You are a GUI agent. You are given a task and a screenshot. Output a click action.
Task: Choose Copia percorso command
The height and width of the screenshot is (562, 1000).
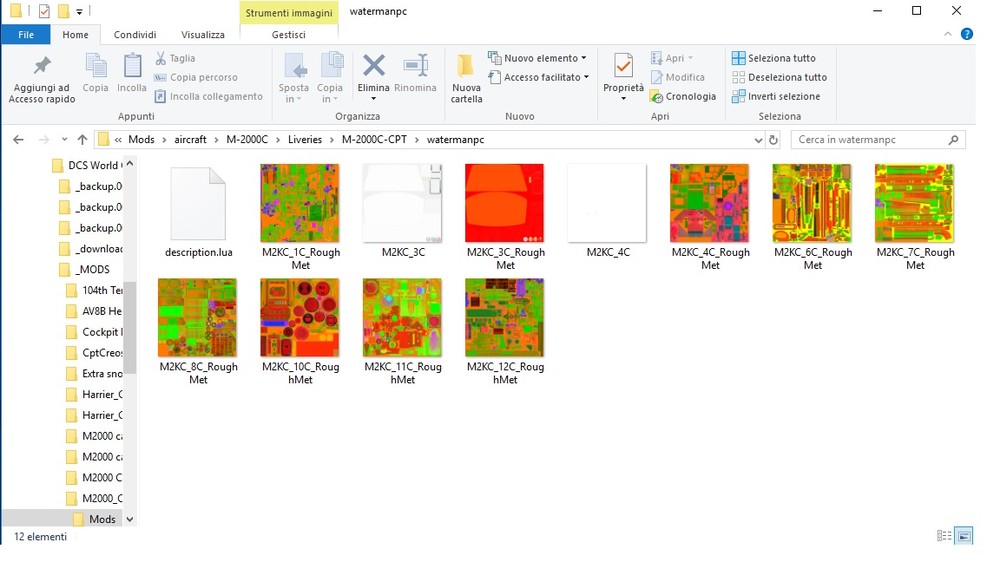[x=196, y=77]
